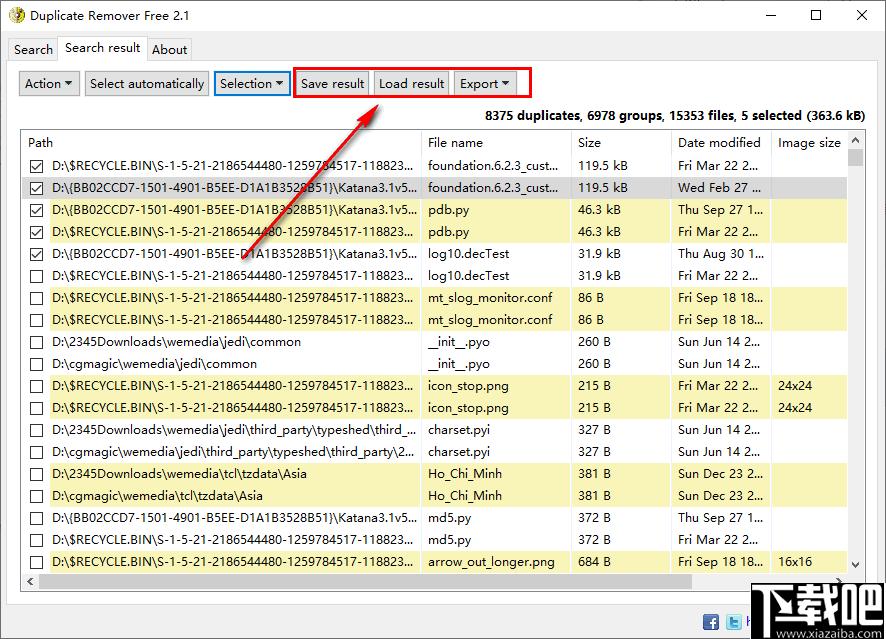
Task: Uncheck the pdb.py Katana3.1v5 row checkbox
Action: [x=37, y=210]
